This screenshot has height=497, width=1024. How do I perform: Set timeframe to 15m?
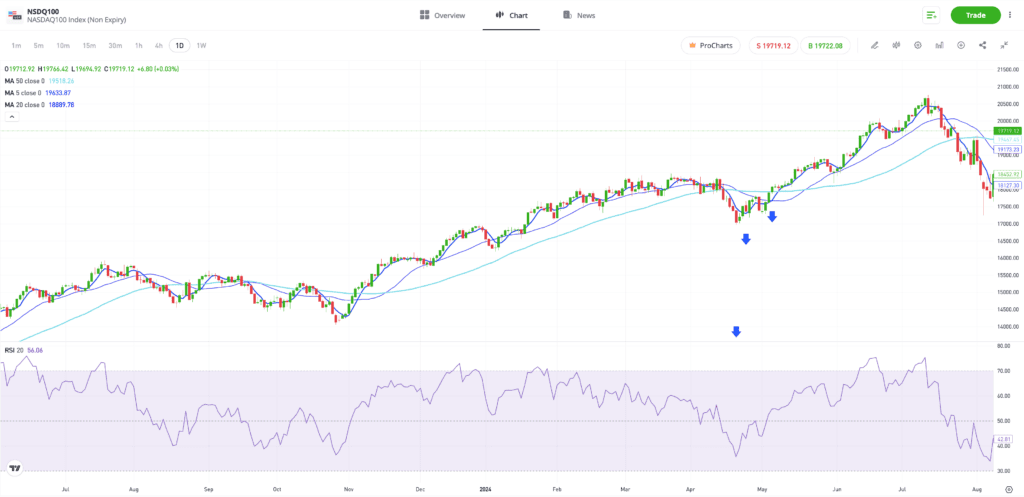pyautogui.click(x=89, y=45)
